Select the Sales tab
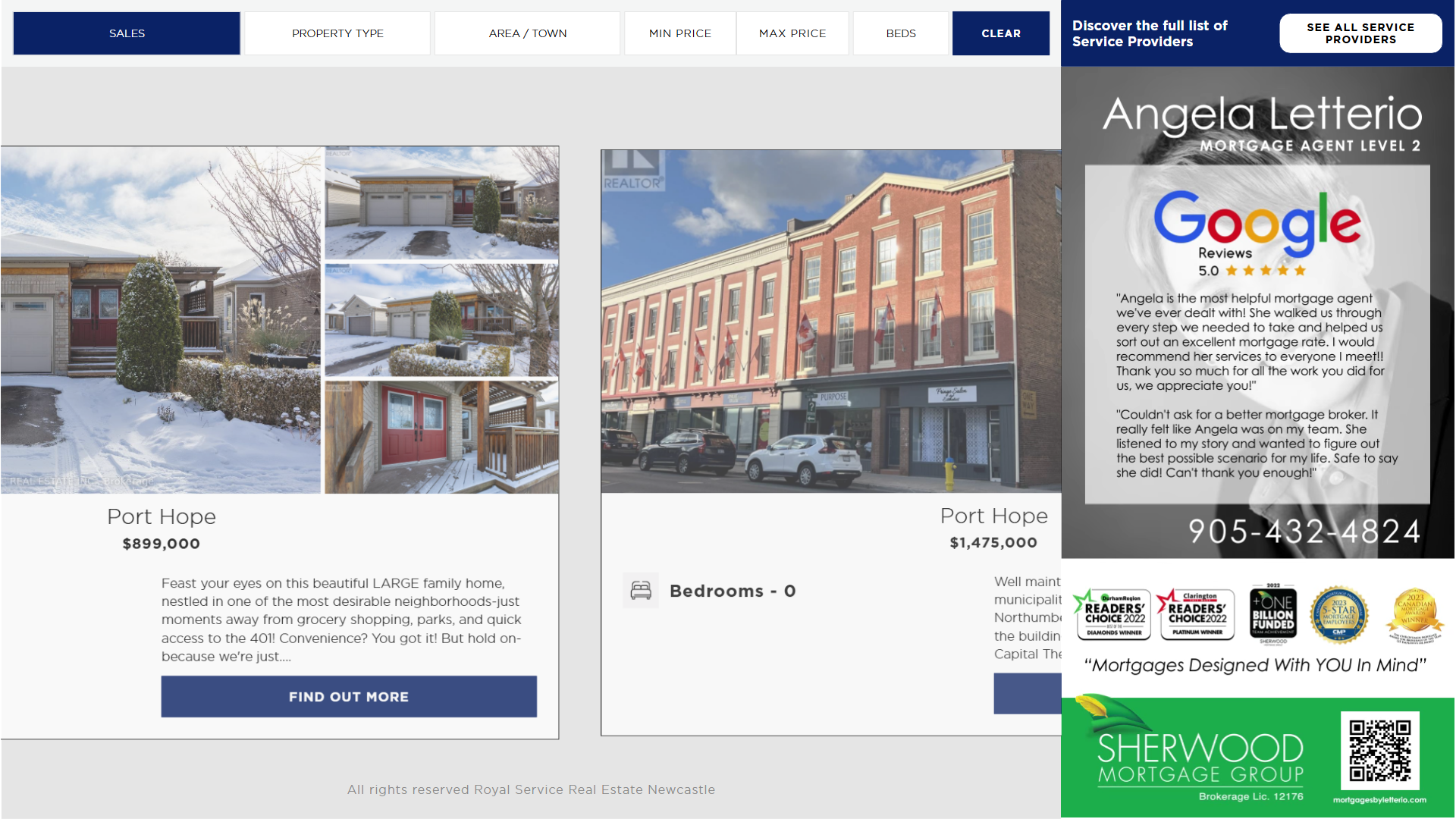Image resolution: width=1456 pixels, height=819 pixels. point(127,33)
